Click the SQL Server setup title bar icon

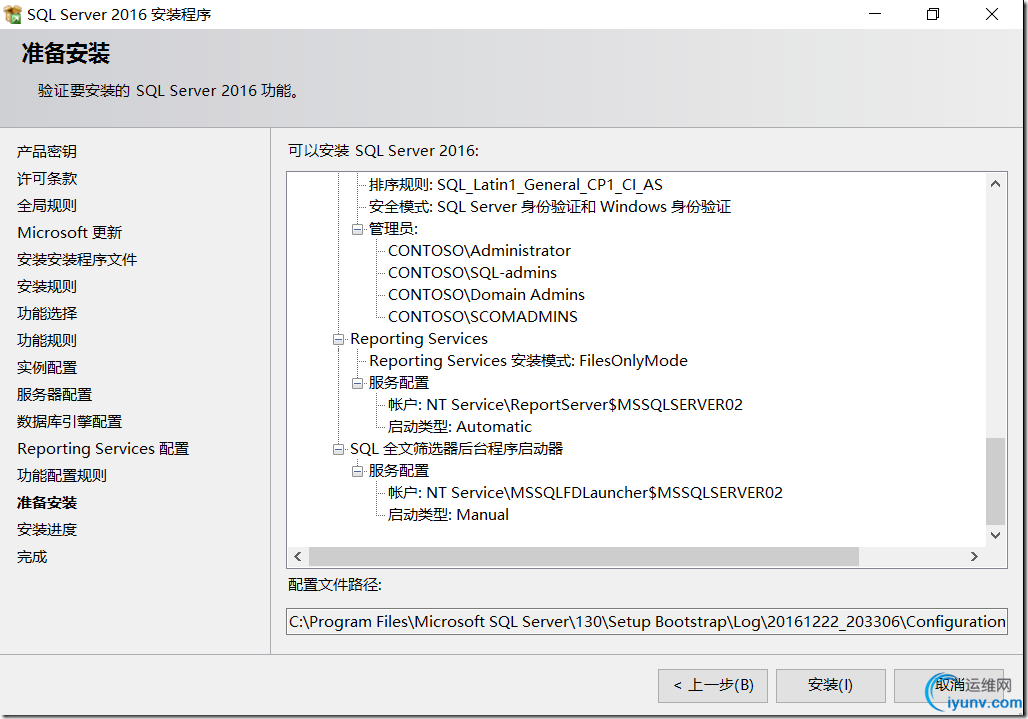click(x=12, y=14)
